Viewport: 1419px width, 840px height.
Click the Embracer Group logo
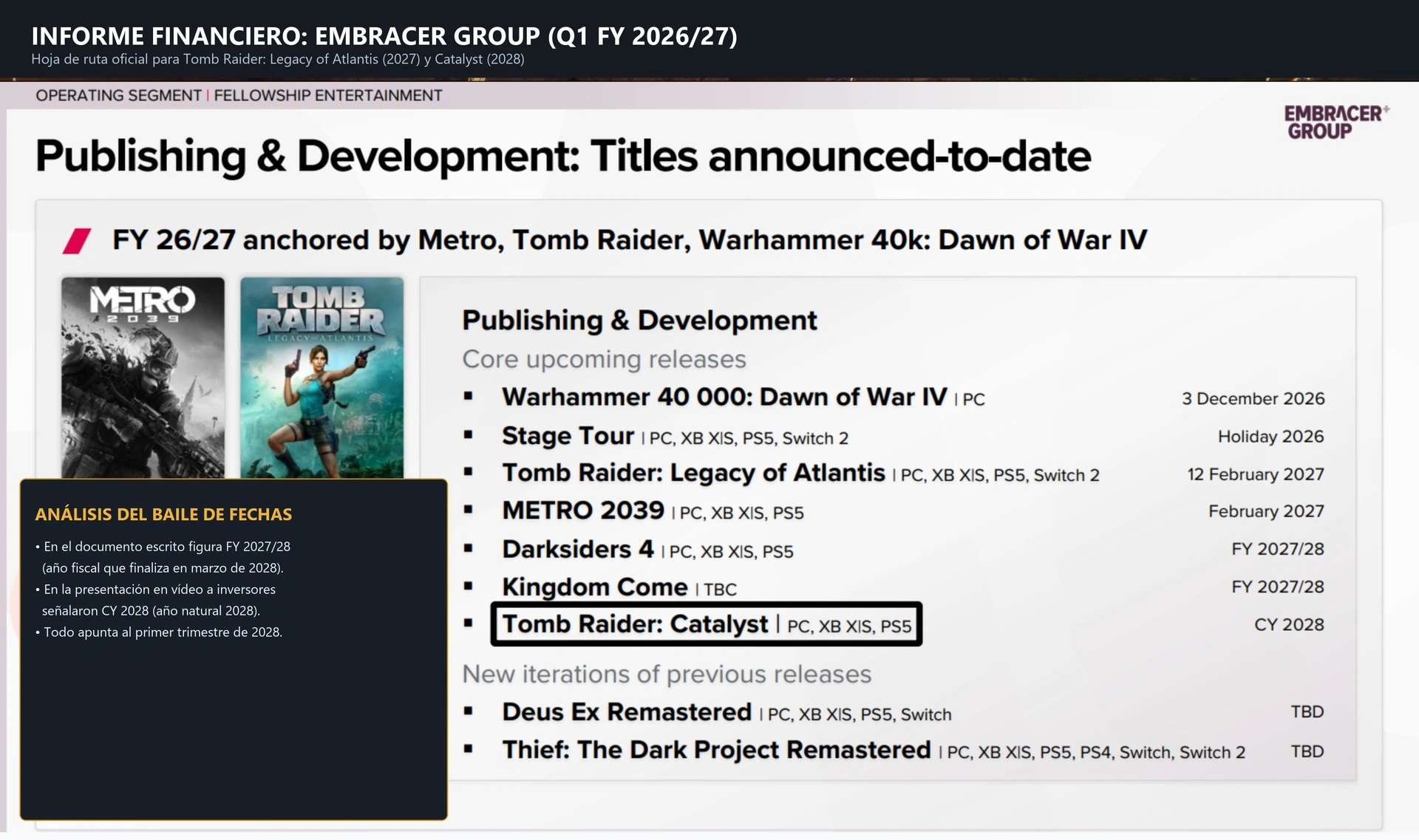(1336, 122)
